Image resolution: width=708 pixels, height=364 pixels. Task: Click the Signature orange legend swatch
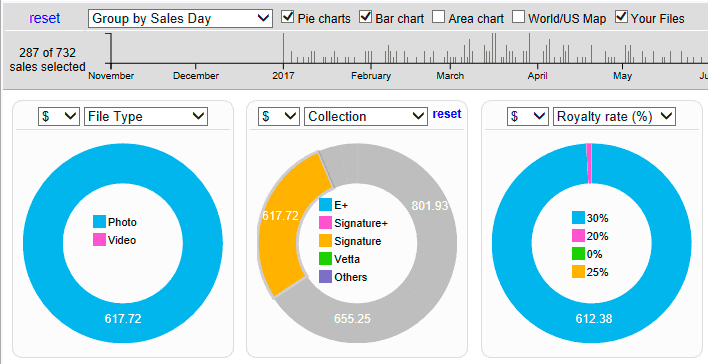point(326,241)
